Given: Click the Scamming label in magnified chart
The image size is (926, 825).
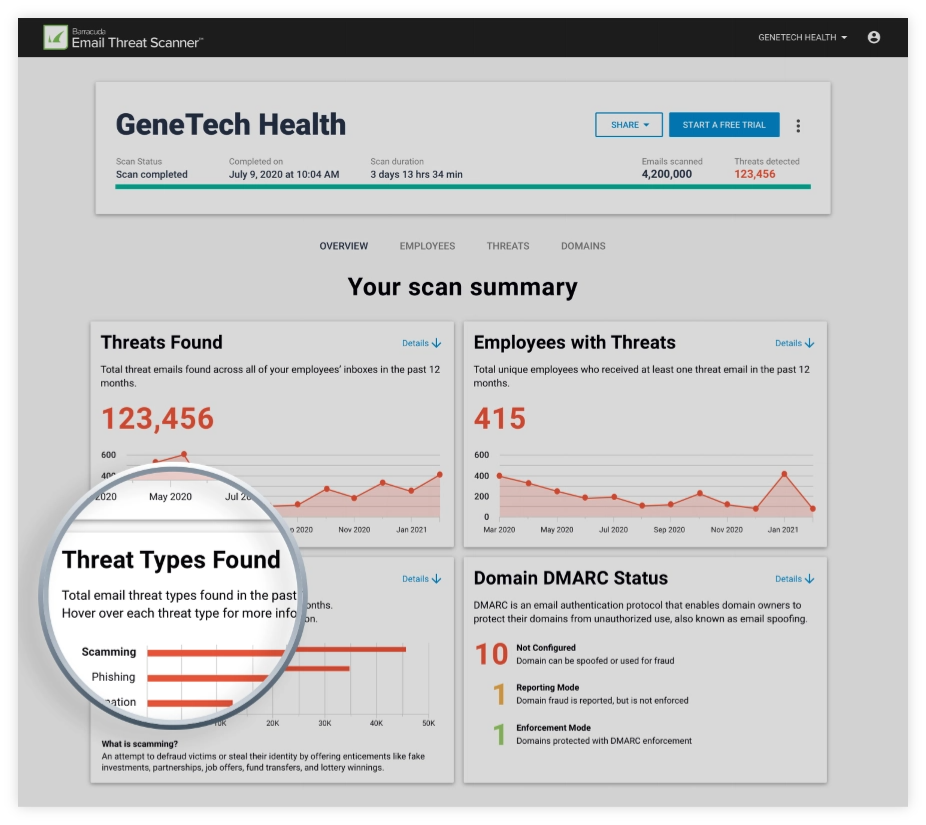Looking at the screenshot, I should point(109,651).
